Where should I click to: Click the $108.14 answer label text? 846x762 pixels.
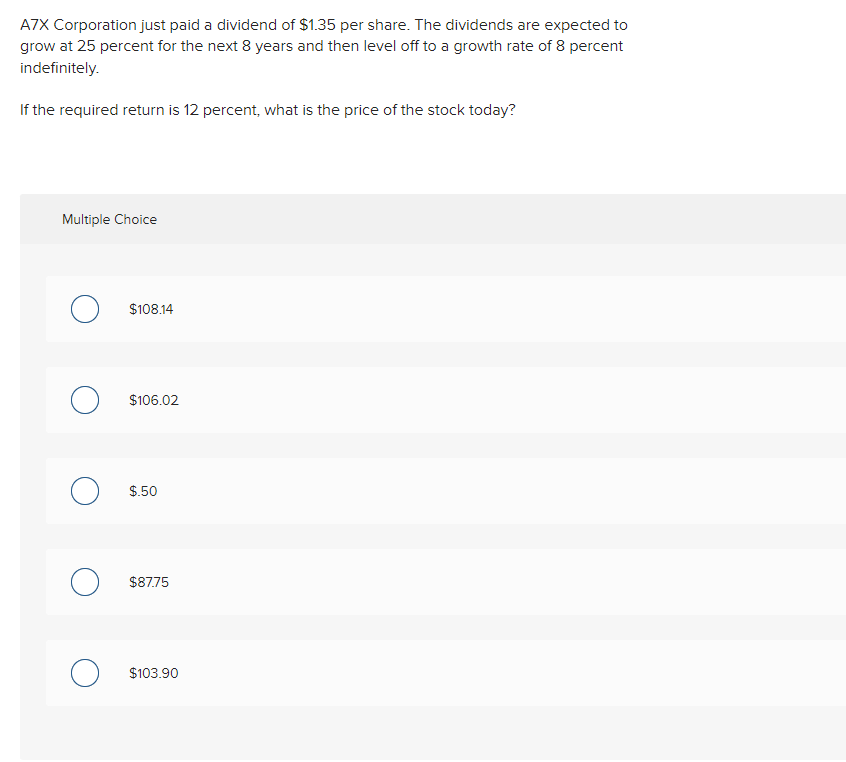click(x=151, y=309)
